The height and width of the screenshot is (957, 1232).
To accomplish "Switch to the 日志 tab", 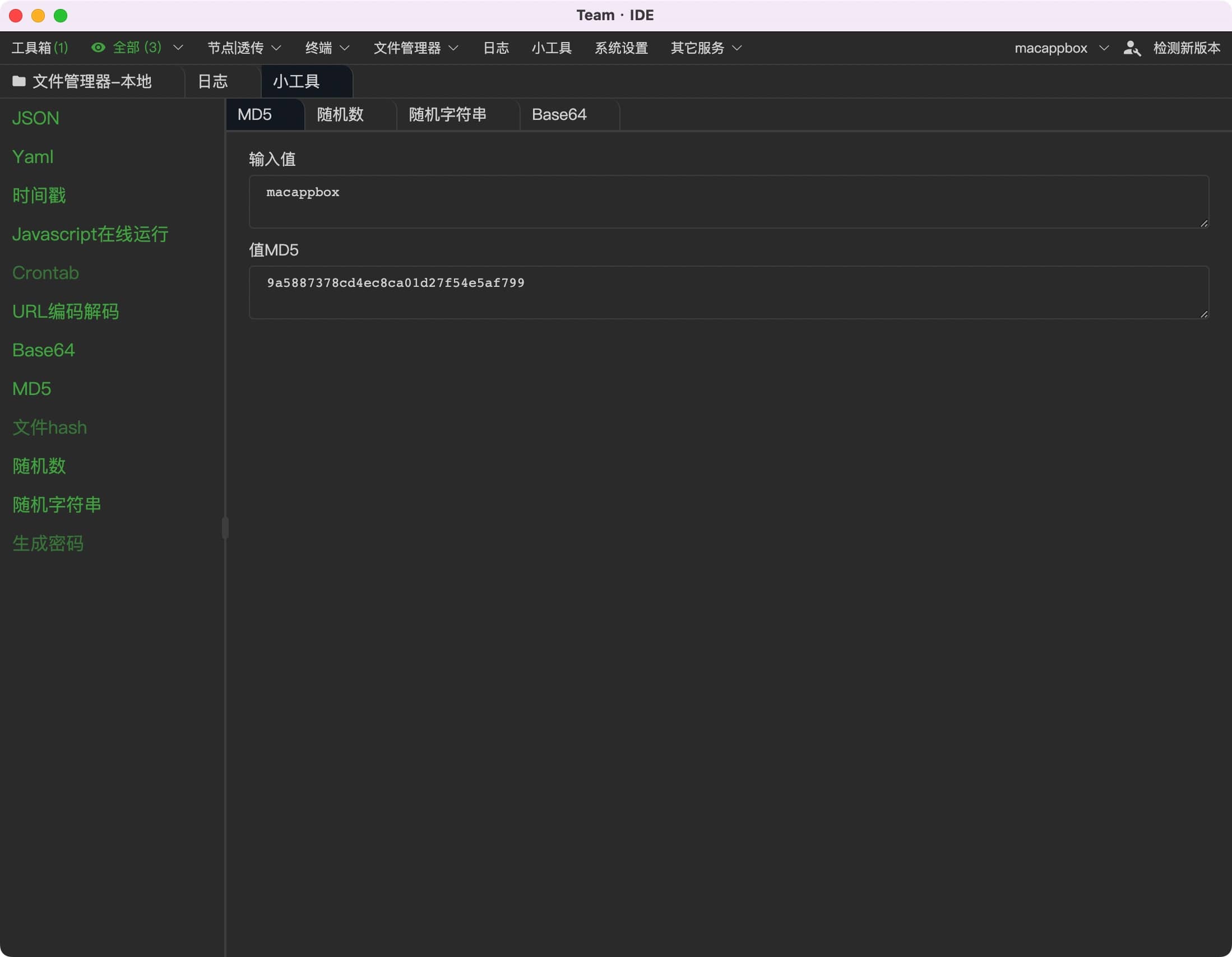I will click(x=213, y=81).
